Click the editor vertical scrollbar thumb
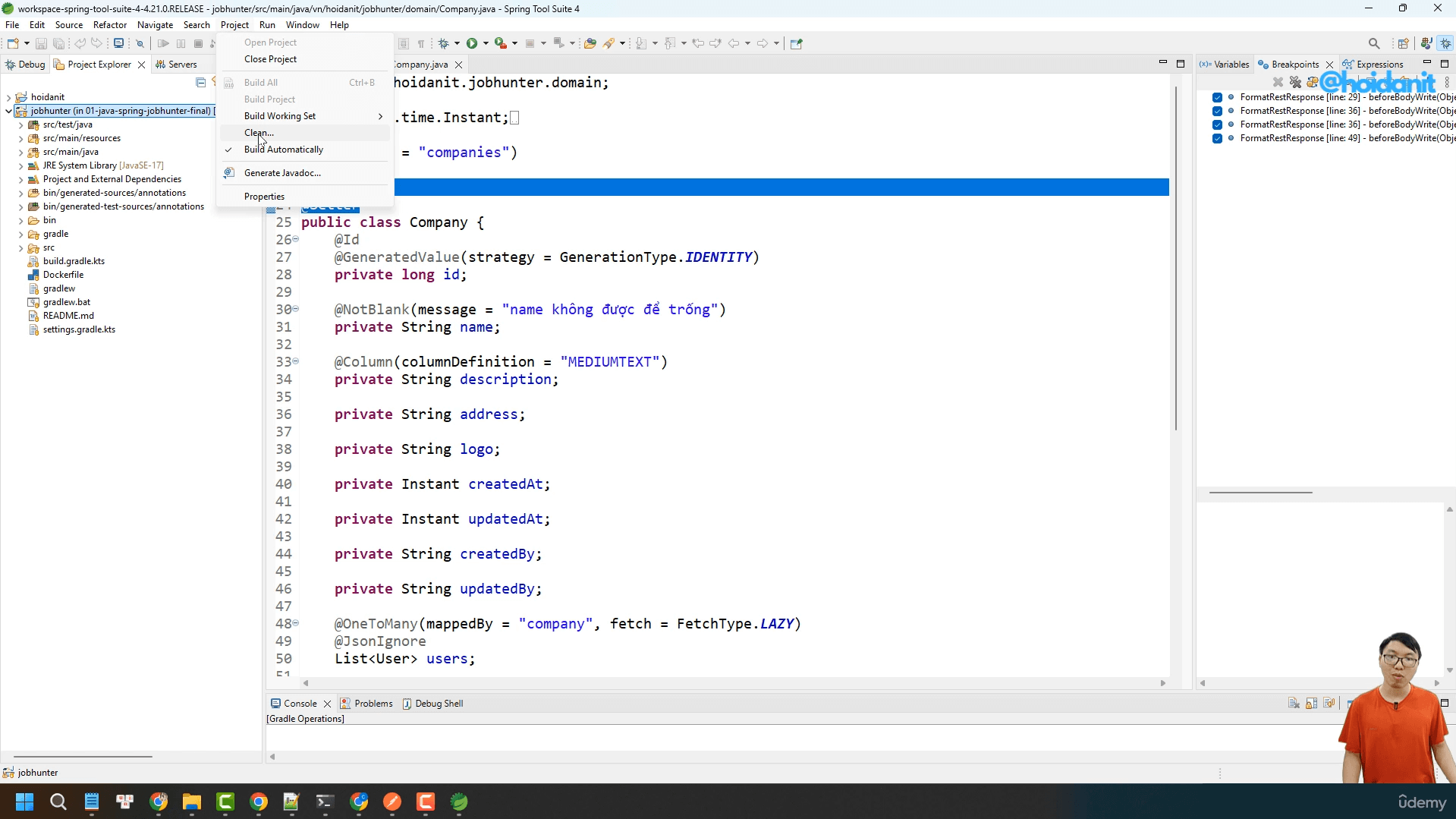The width and height of the screenshot is (1456, 819). [1175, 258]
